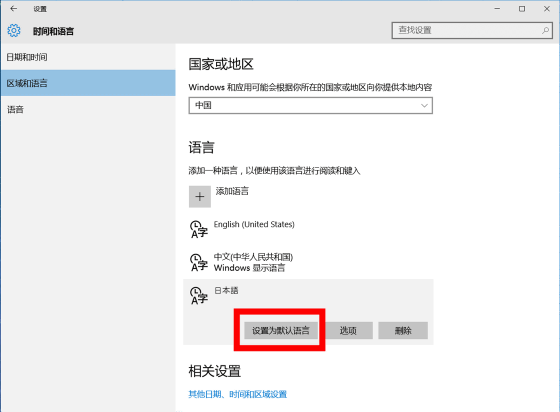Click the 添加语言 label
Image resolution: width=560 pixels, height=412 pixels.
[232, 191]
